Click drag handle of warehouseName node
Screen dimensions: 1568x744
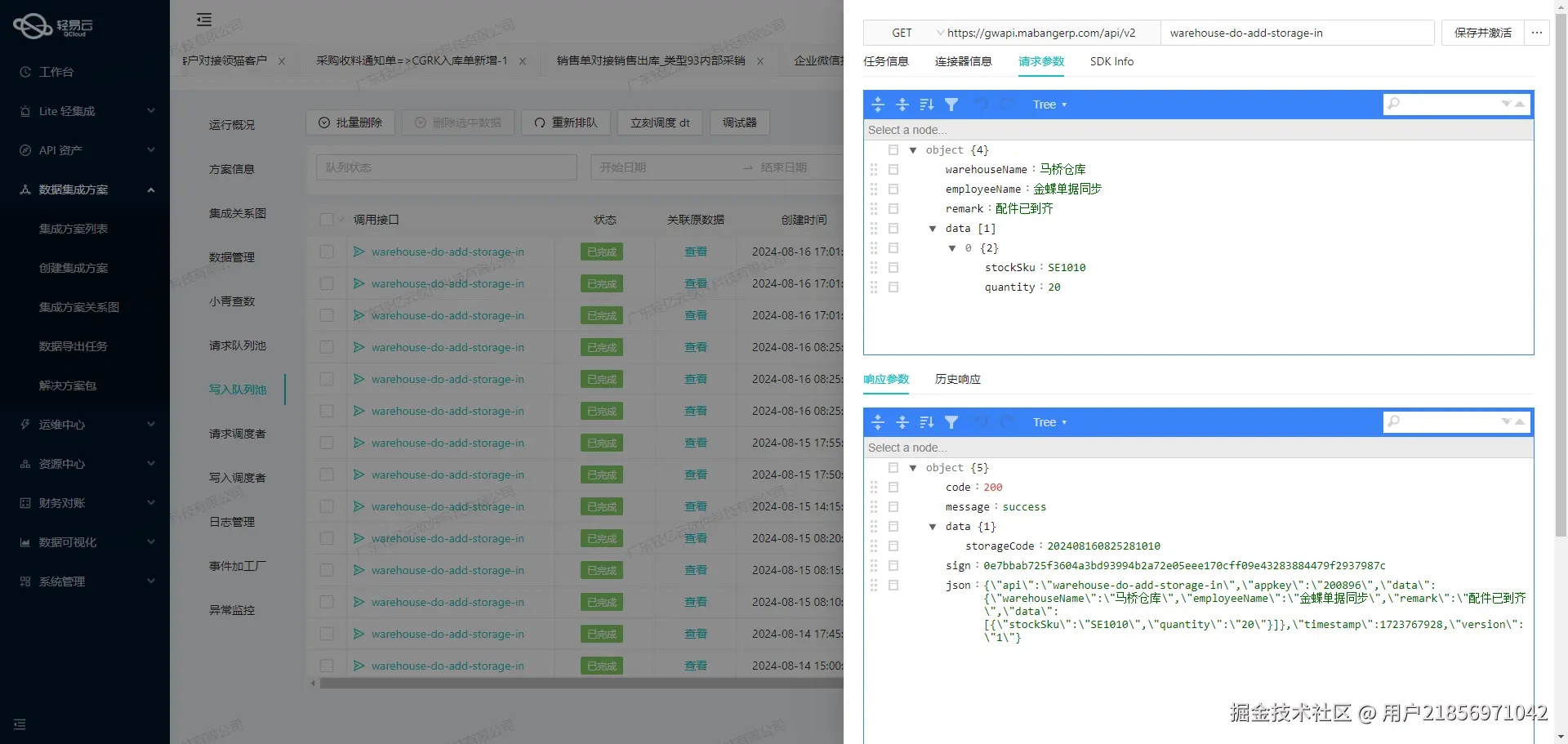click(874, 170)
